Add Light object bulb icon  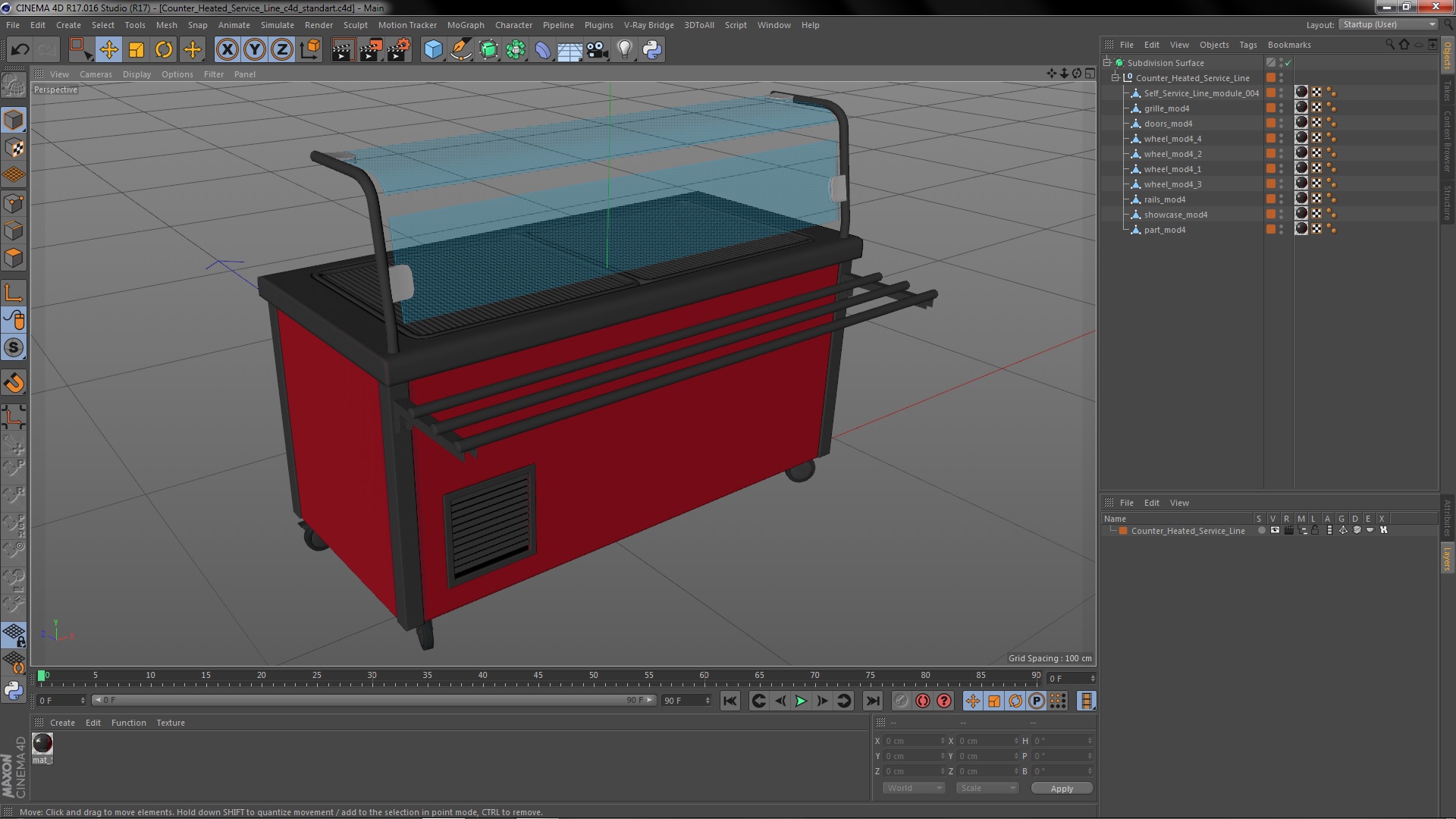pyautogui.click(x=625, y=50)
